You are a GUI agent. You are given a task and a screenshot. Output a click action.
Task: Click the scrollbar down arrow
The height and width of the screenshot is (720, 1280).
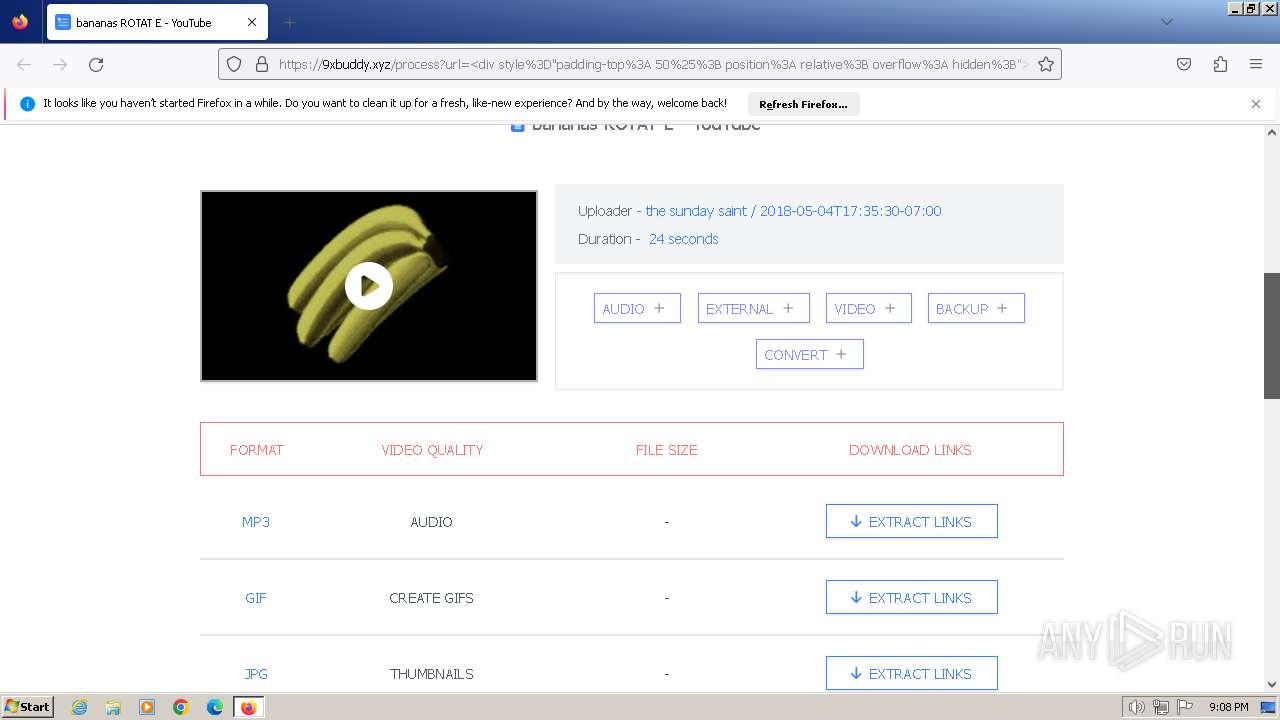[1272, 684]
